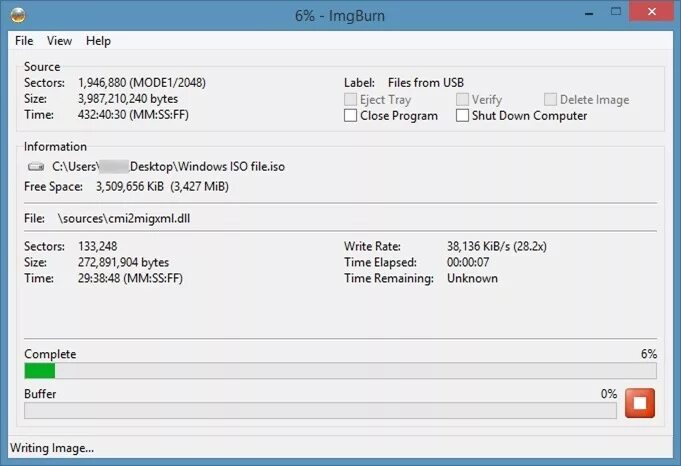The height and width of the screenshot is (466, 681).
Task: Click time remaining value 'Unknown'
Action: 473,278
